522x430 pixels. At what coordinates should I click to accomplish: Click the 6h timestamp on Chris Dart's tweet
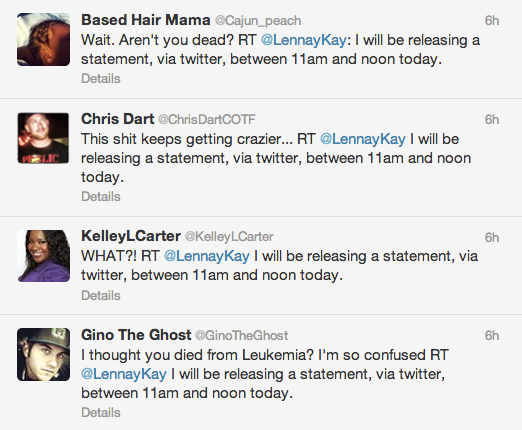[x=492, y=120]
